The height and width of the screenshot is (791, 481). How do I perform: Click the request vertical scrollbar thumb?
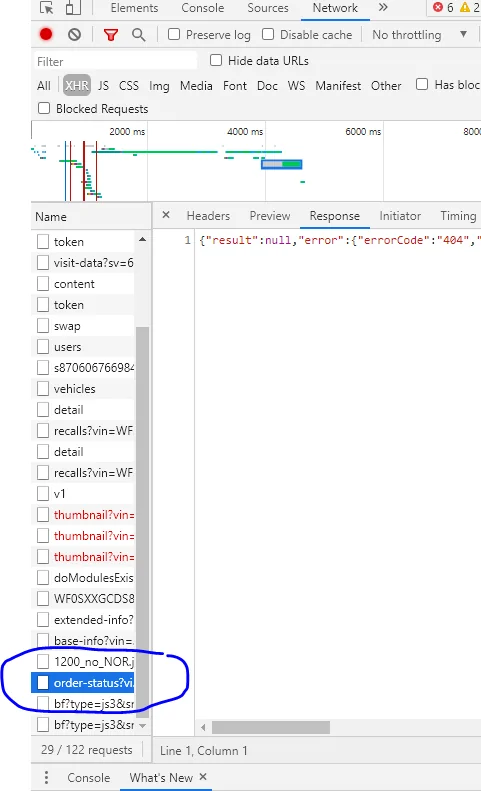pos(142,521)
